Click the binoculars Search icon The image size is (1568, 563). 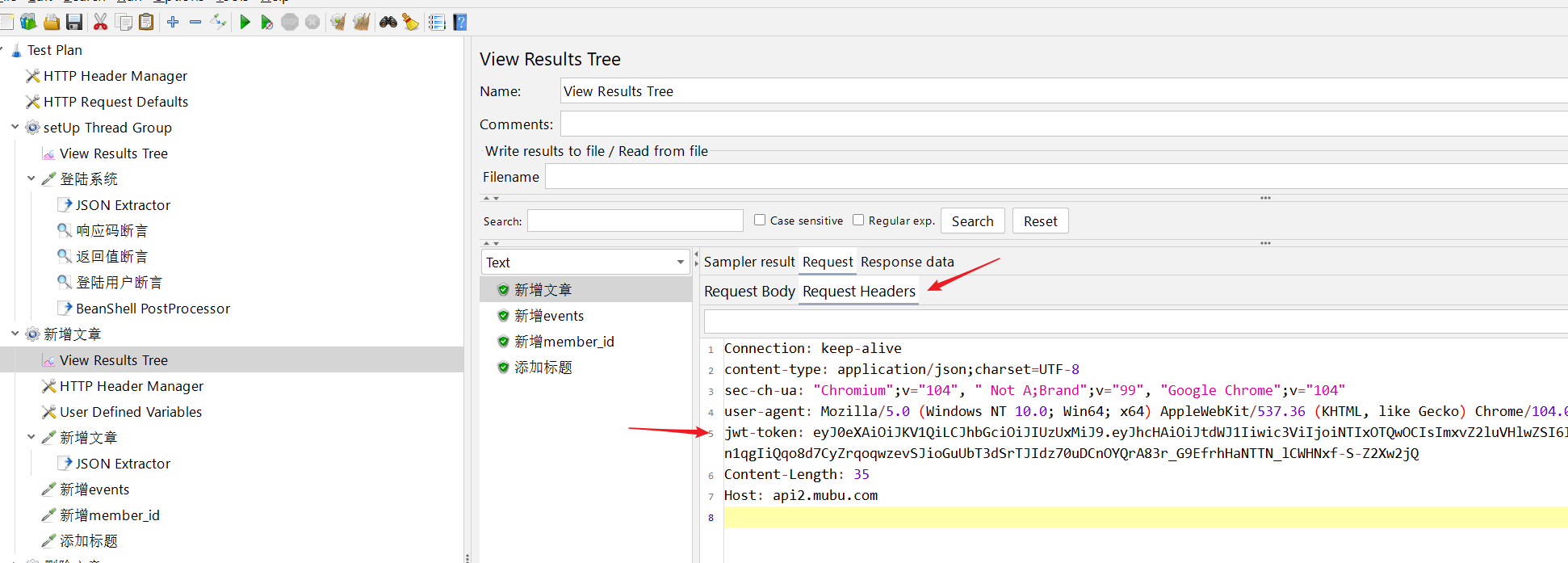[388, 23]
